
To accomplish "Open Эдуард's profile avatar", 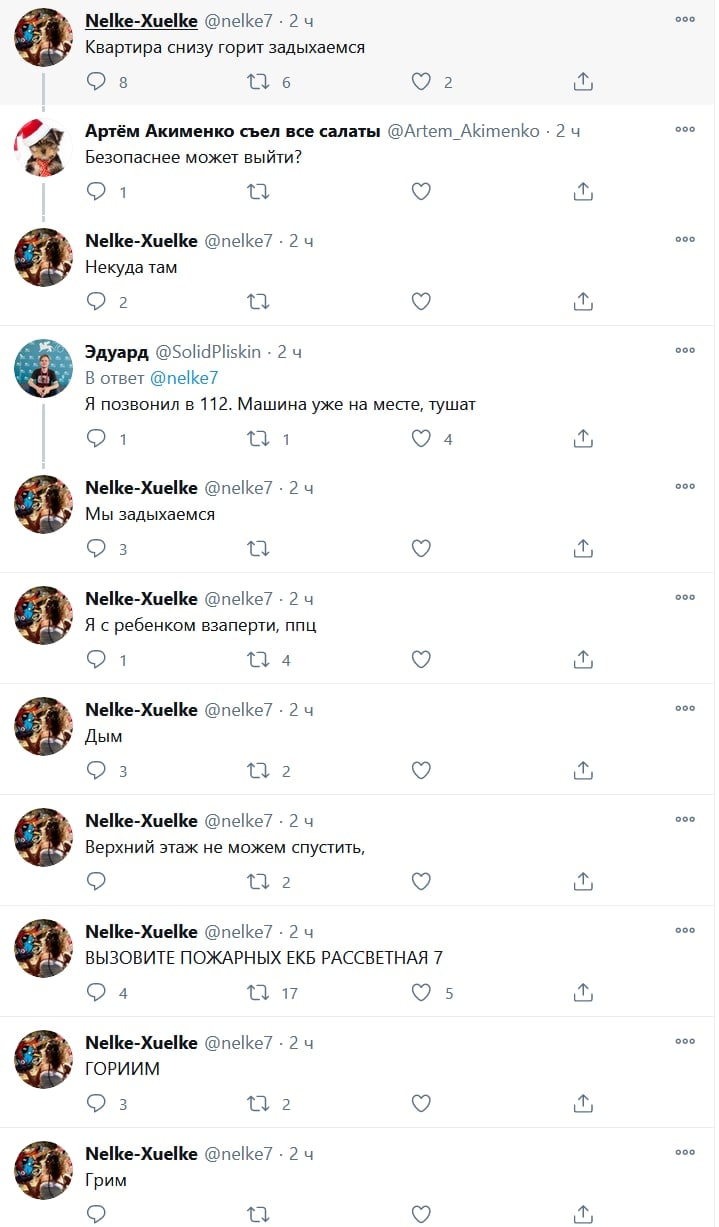I will point(43,368).
